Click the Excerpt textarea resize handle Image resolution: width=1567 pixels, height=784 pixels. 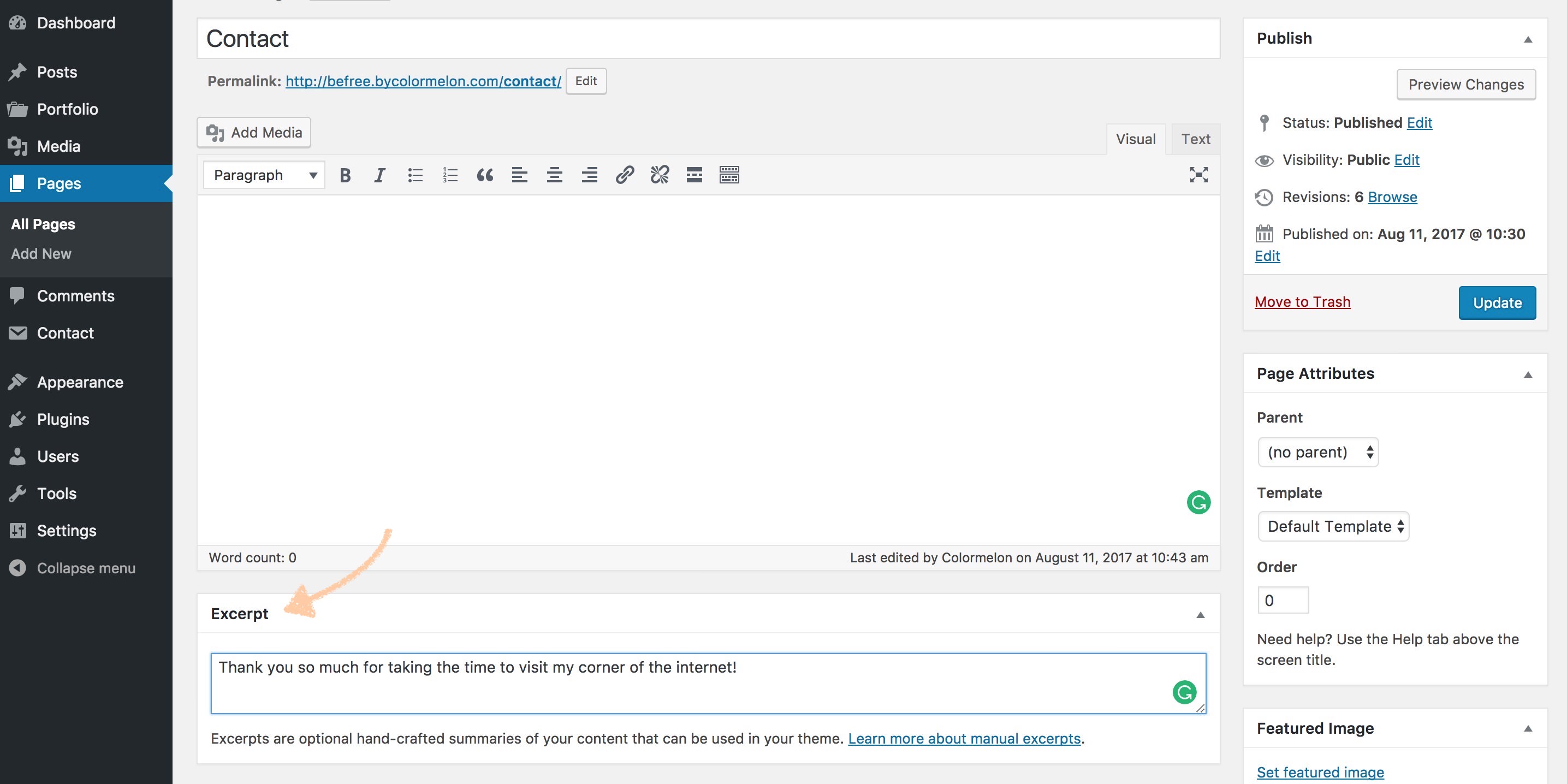pyautogui.click(x=1200, y=708)
